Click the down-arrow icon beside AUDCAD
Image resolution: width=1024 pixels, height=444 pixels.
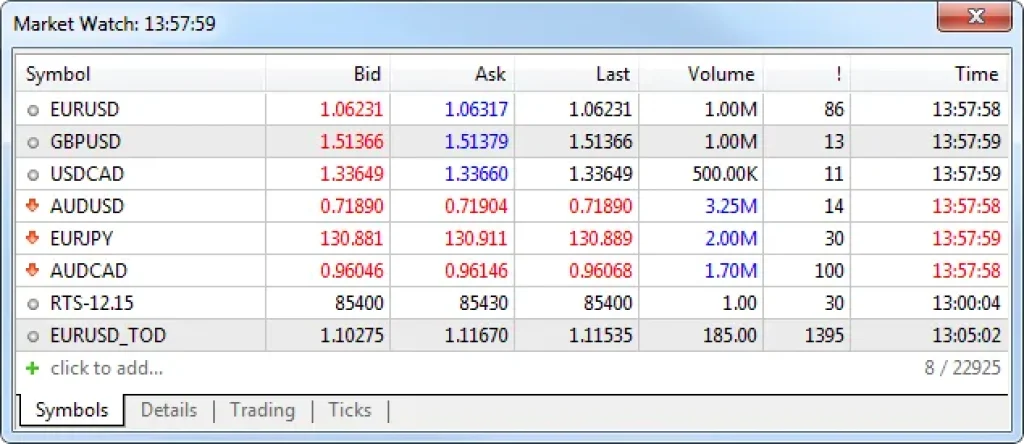click(33, 270)
